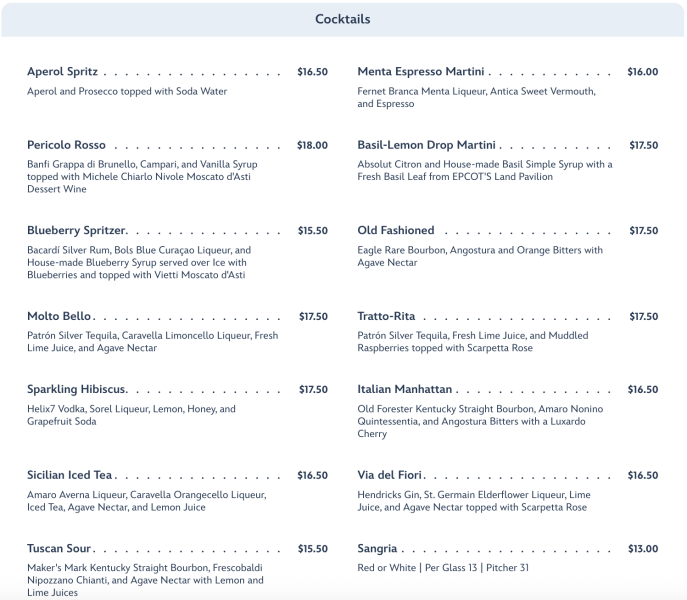Click the $16.00 Menta Espresso Martini price
Screen dimensions: 687x600
643,72
